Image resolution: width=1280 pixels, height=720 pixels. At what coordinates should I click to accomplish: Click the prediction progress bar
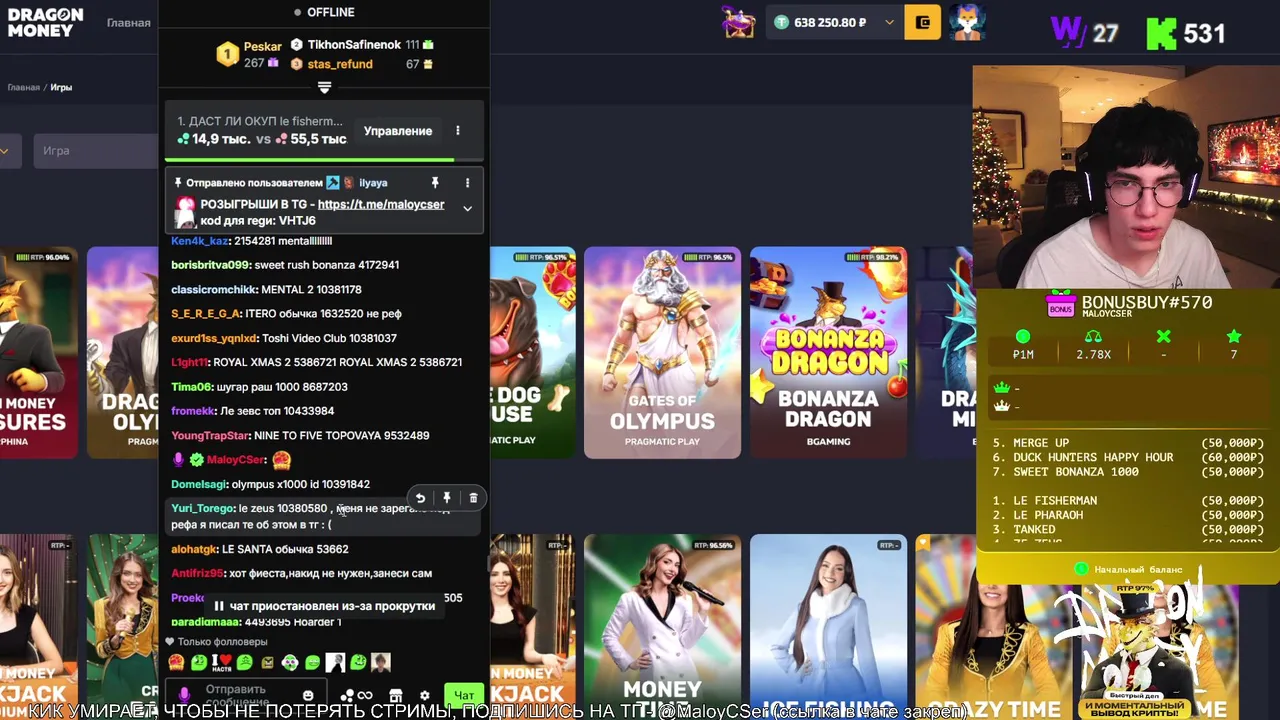[324, 159]
